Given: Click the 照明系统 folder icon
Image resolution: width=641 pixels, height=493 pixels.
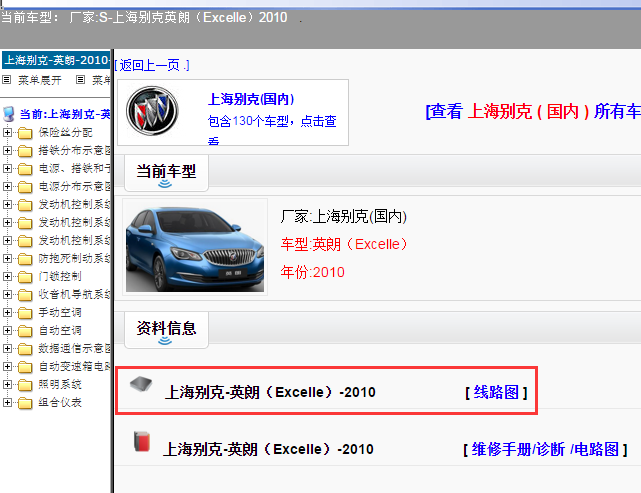Looking at the screenshot, I should click(x=25, y=385).
